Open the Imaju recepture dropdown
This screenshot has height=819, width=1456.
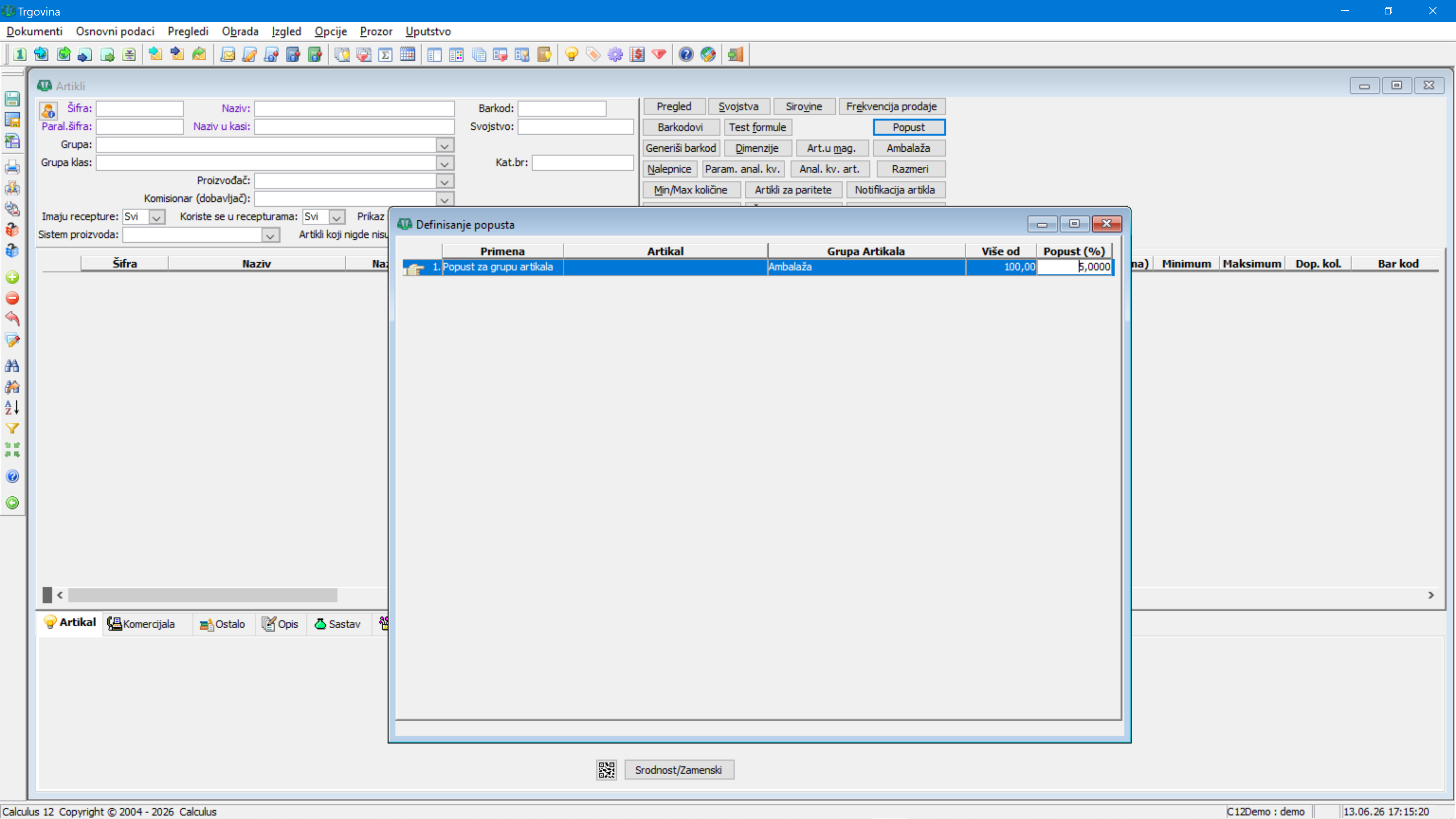point(157,217)
